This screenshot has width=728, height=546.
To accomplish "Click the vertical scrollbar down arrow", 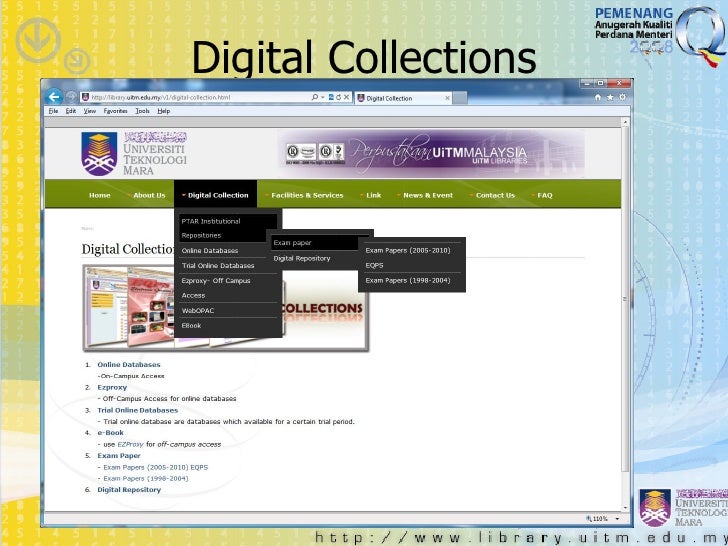I will [625, 507].
